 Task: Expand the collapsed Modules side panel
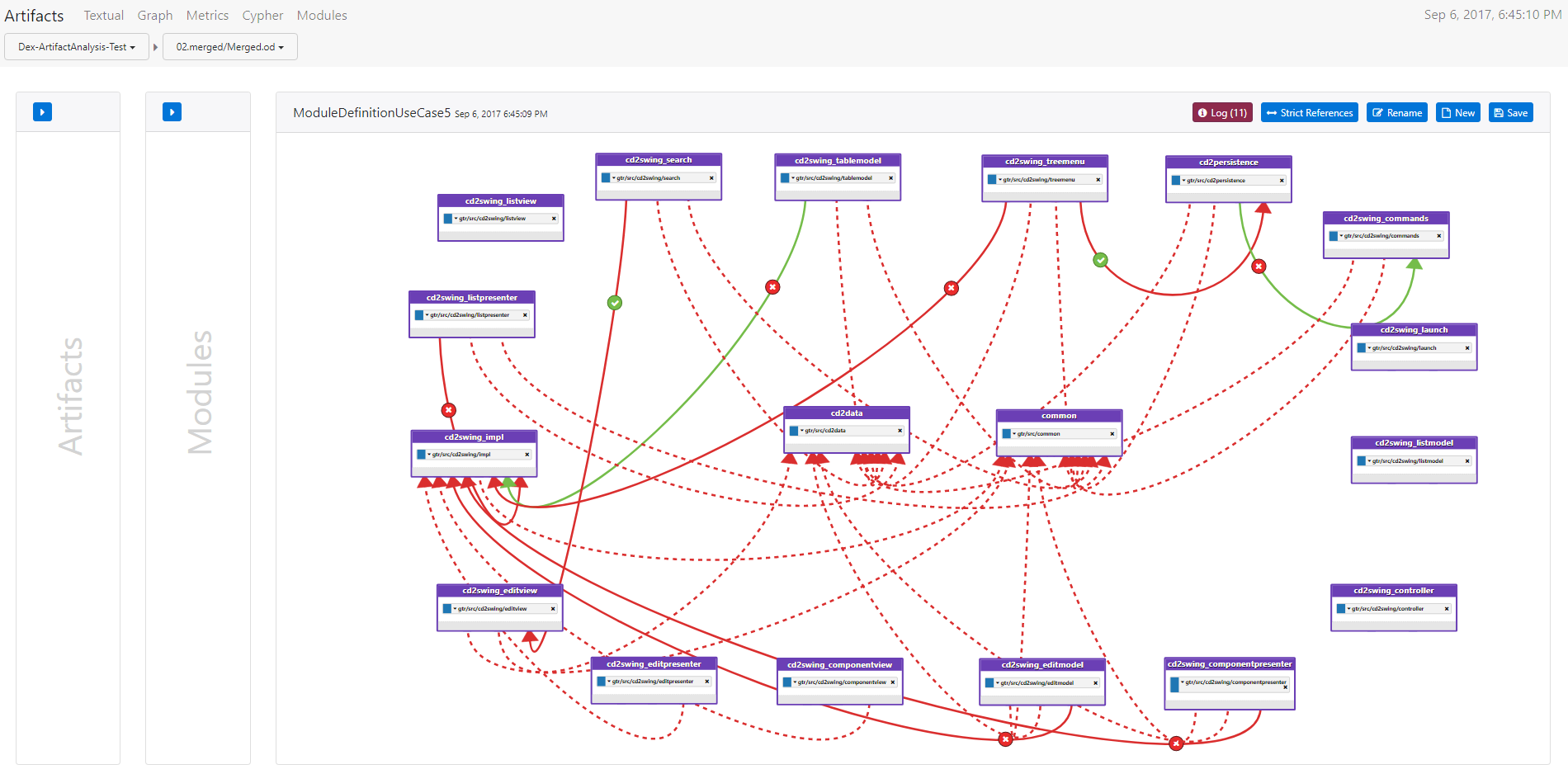click(x=172, y=112)
